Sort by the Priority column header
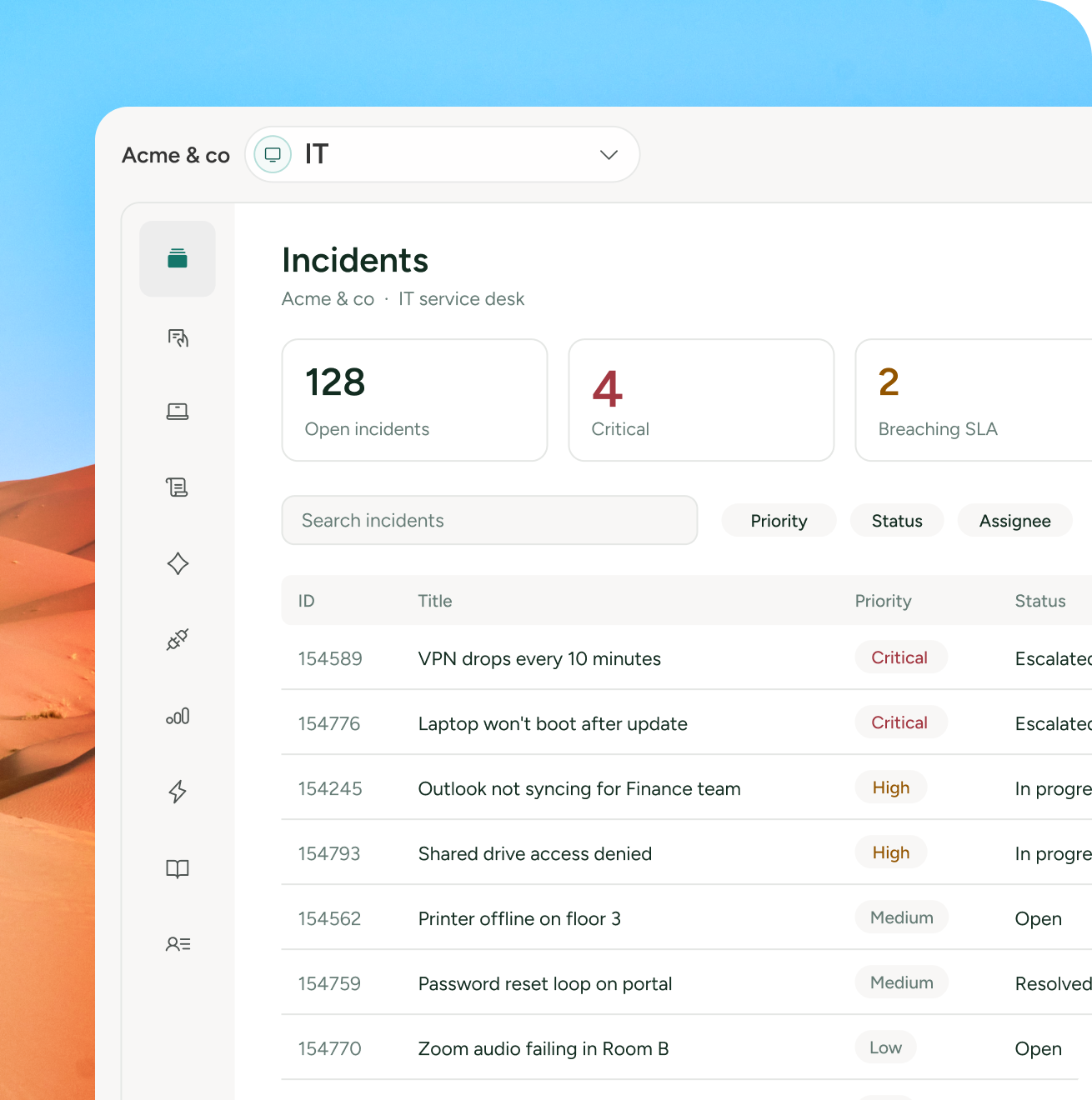 tap(883, 601)
